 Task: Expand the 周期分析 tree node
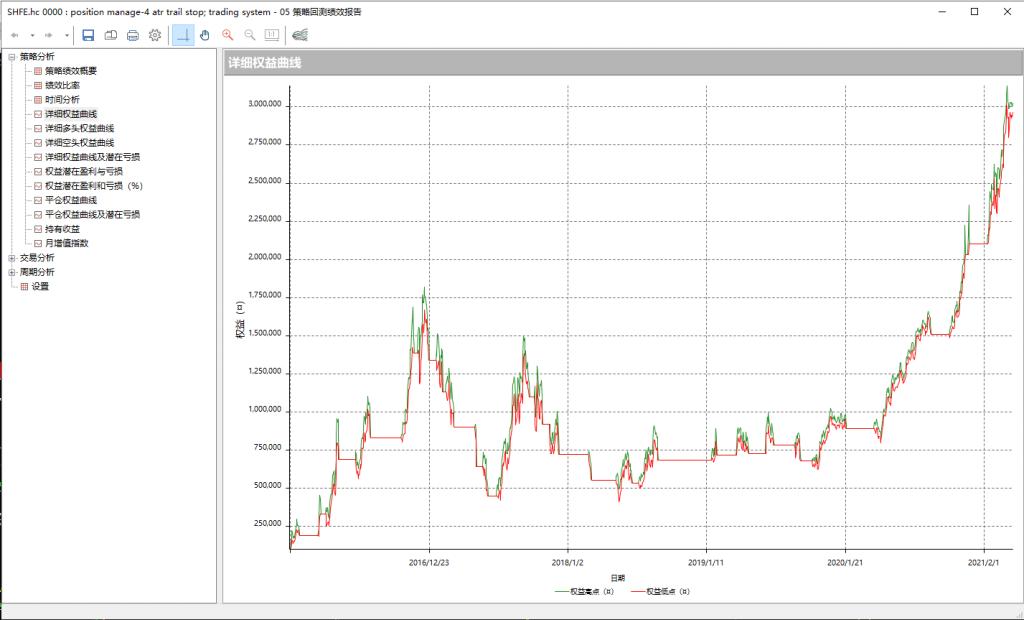click(12, 272)
